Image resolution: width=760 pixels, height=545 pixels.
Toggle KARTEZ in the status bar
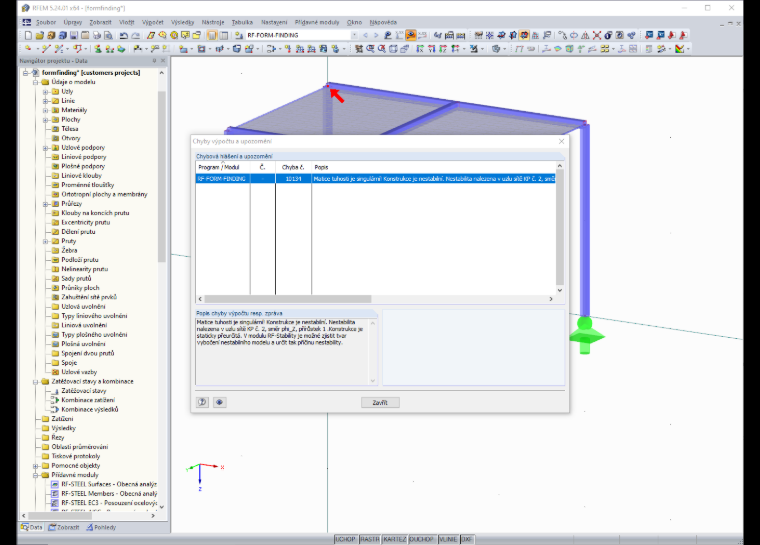395,539
